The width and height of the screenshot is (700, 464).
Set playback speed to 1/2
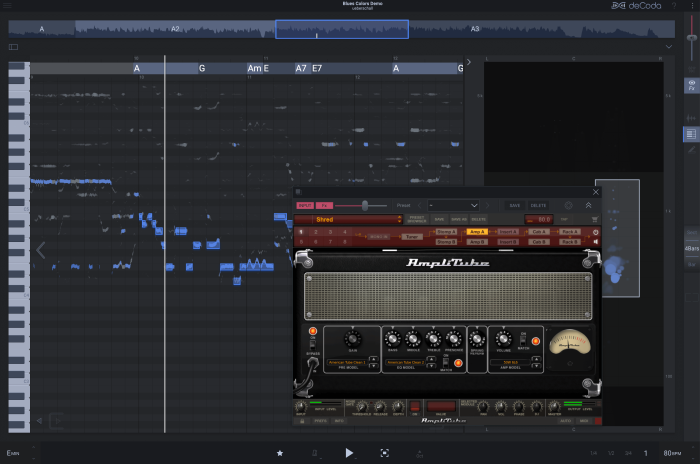(x=611, y=453)
